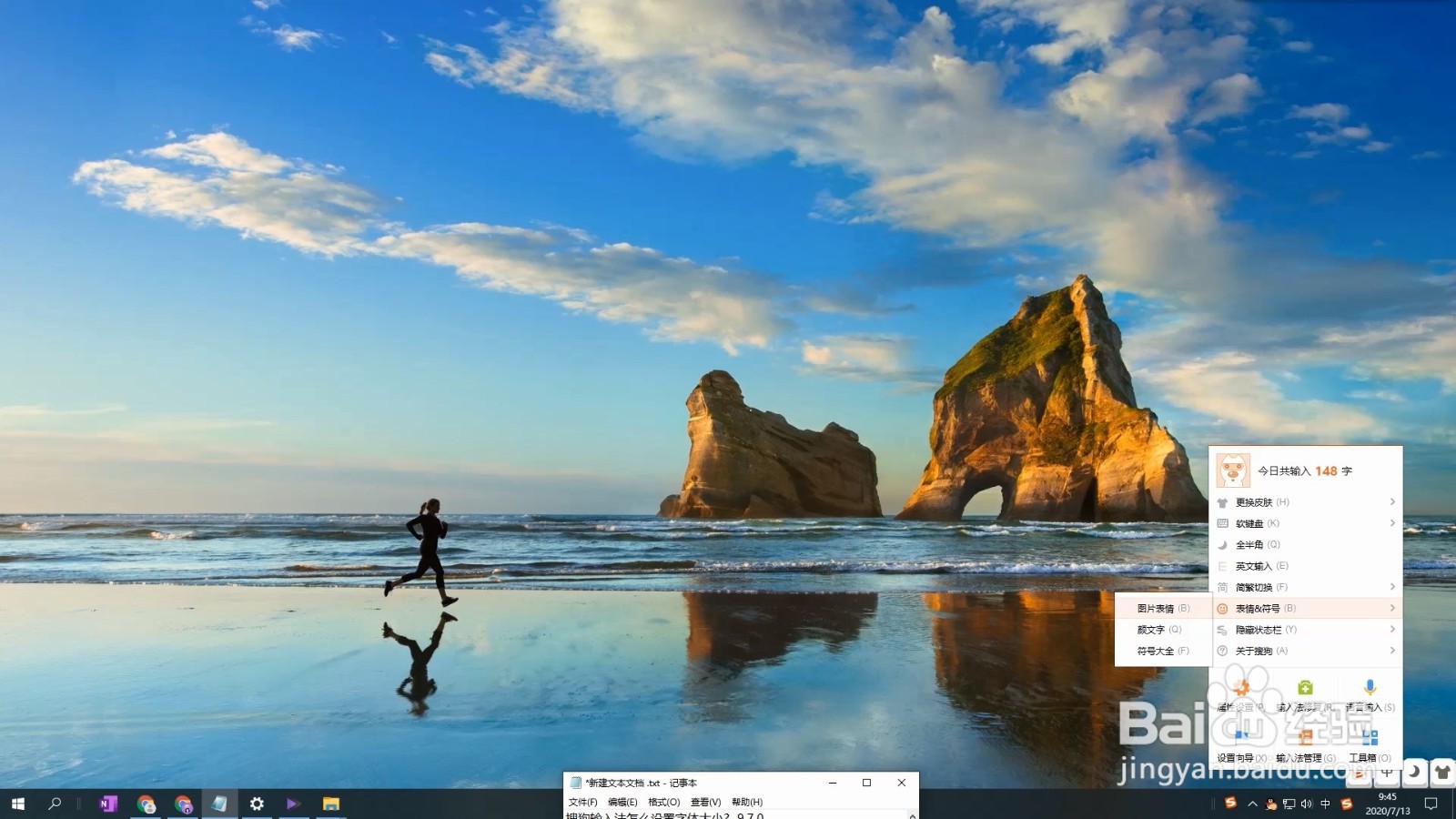
Task: Open 属性设置 property settings gear icon
Action: [1241, 689]
